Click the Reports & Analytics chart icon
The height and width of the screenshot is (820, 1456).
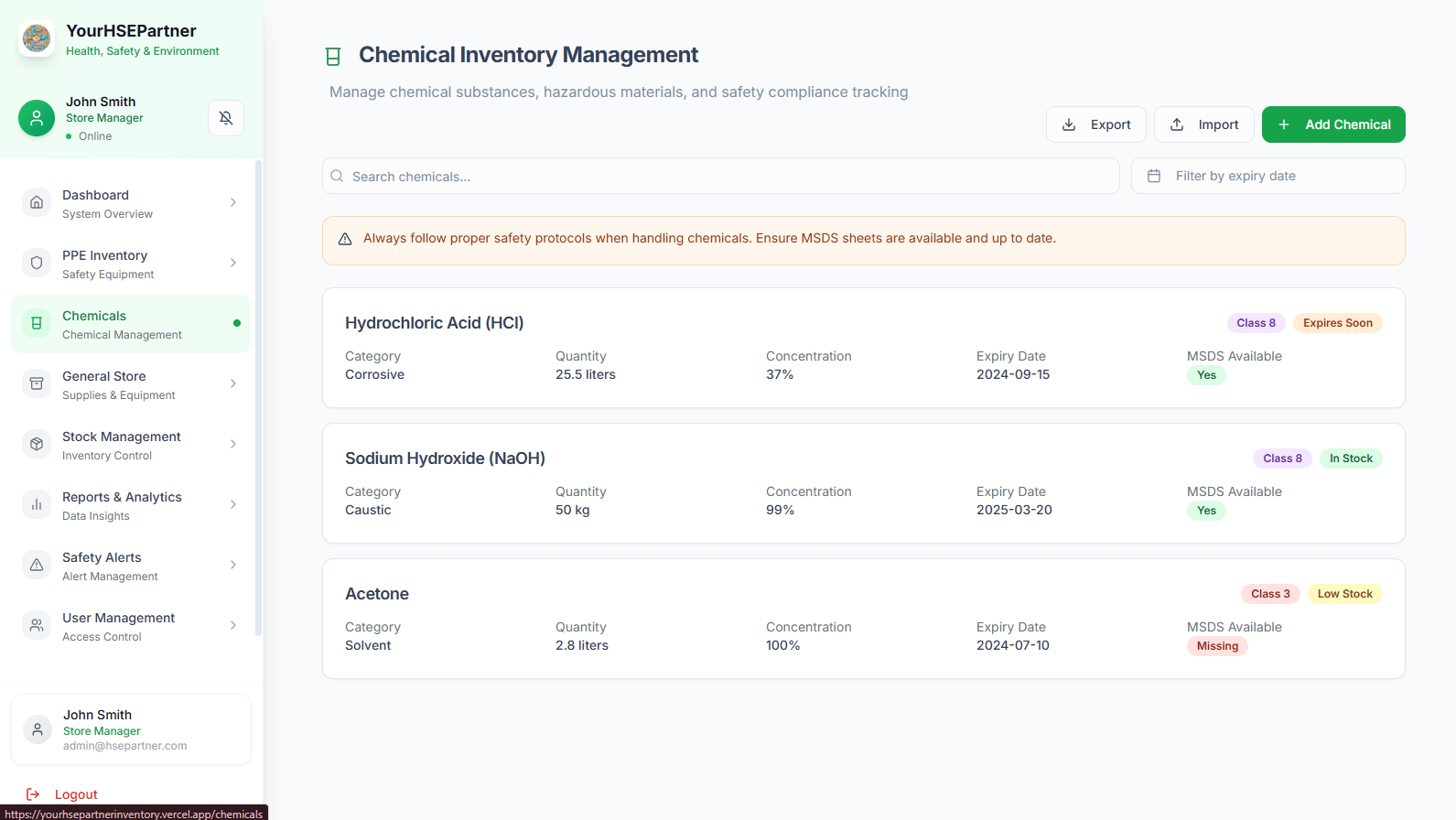[37, 504]
